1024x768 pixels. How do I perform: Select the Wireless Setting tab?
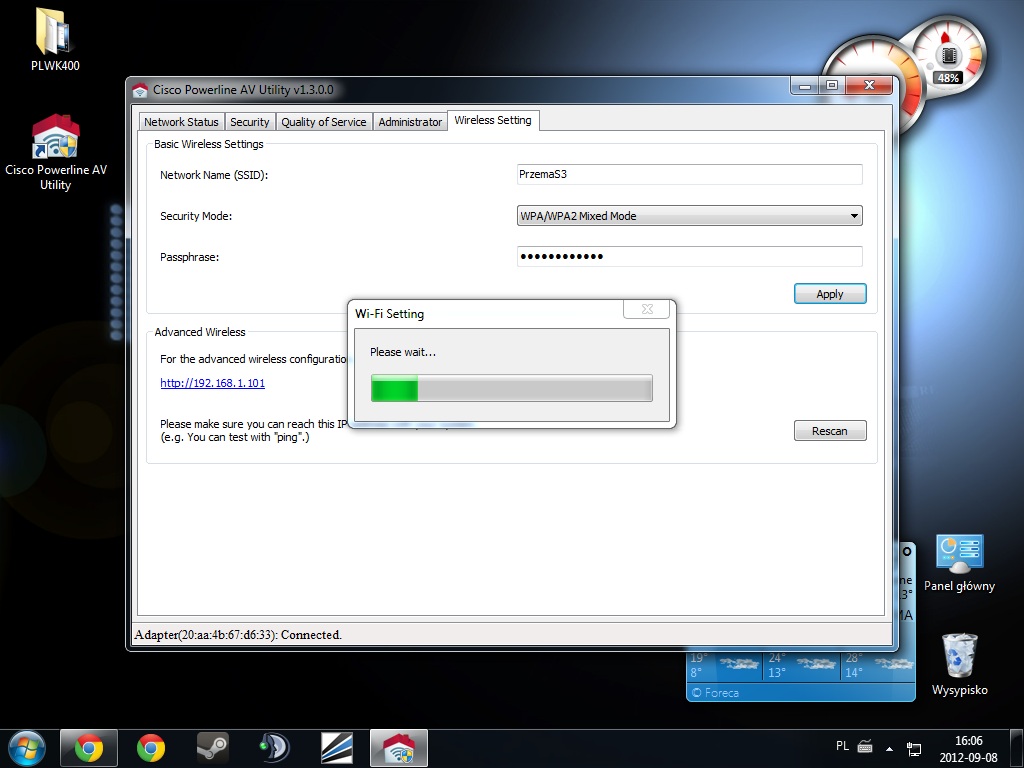tap(493, 120)
